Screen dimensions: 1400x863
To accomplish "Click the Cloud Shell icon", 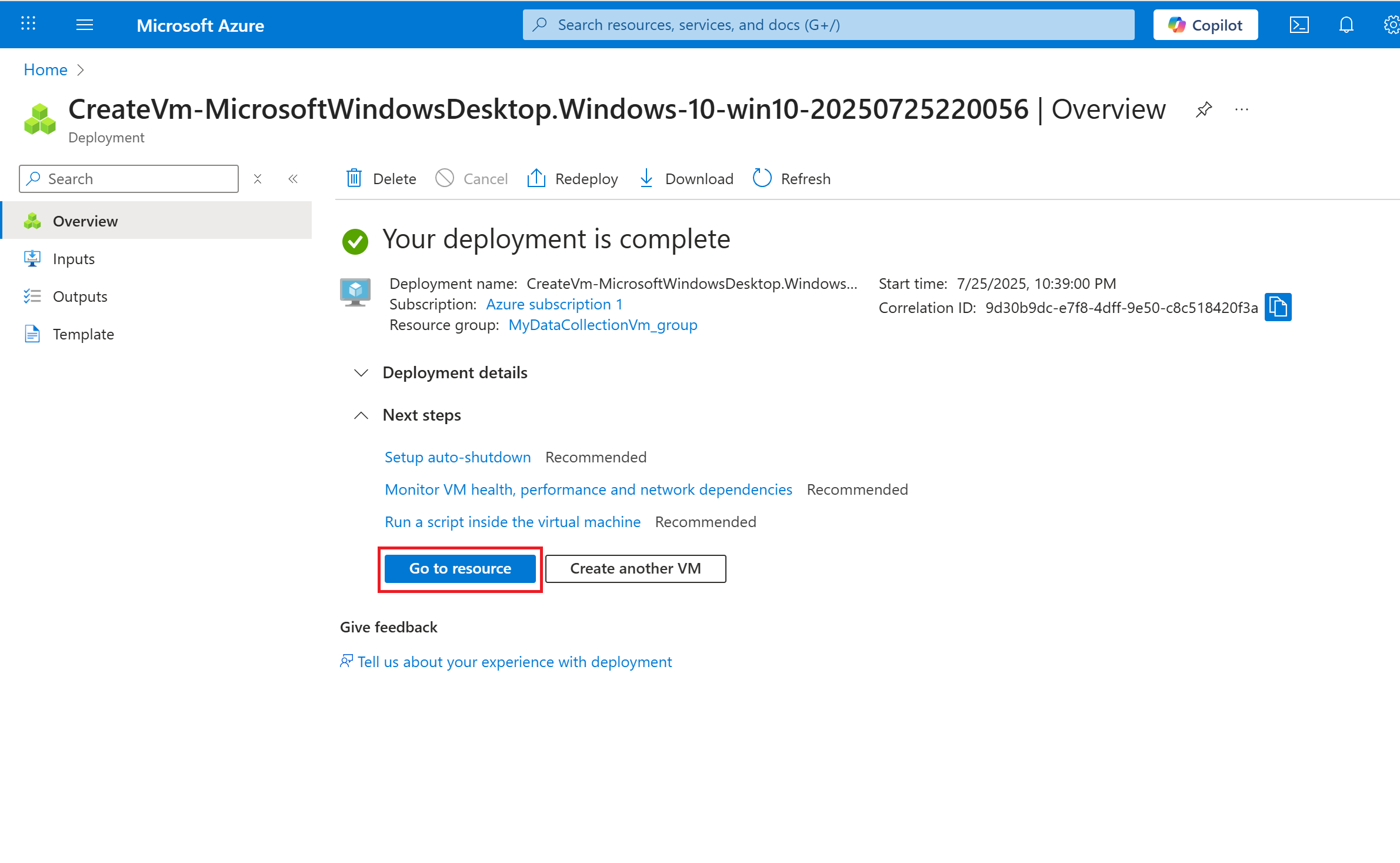I will pyautogui.click(x=1299, y=25).
